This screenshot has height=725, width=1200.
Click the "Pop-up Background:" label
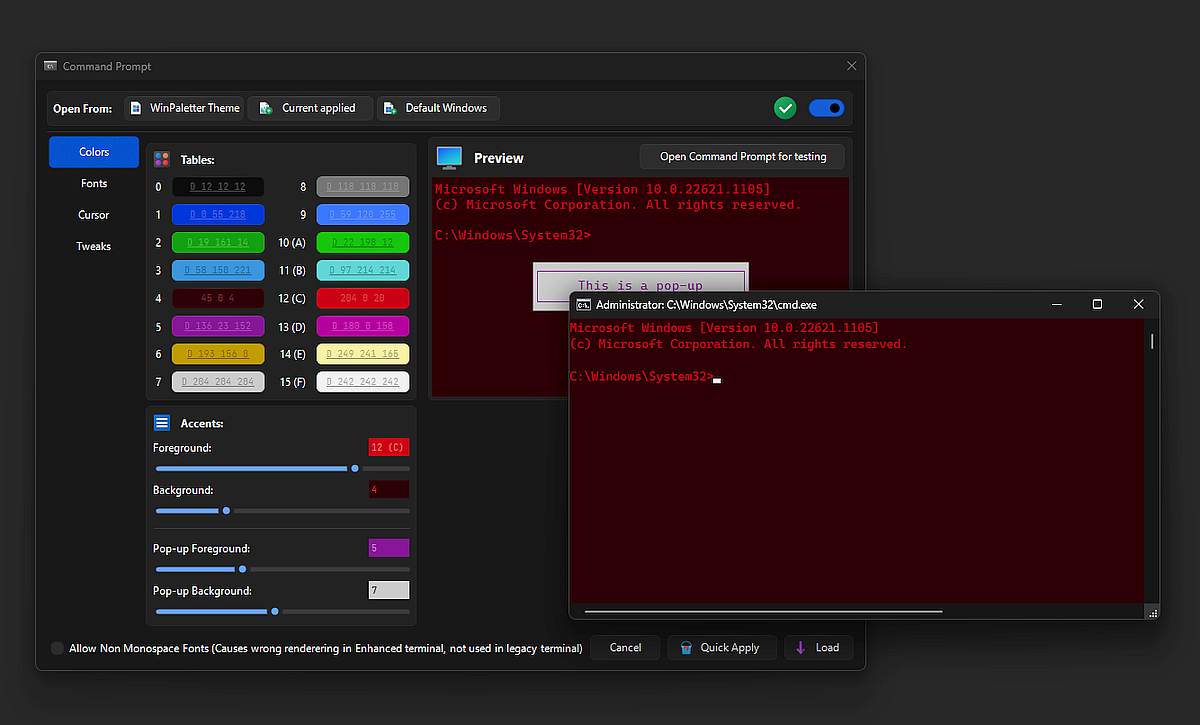click(202, 591)
